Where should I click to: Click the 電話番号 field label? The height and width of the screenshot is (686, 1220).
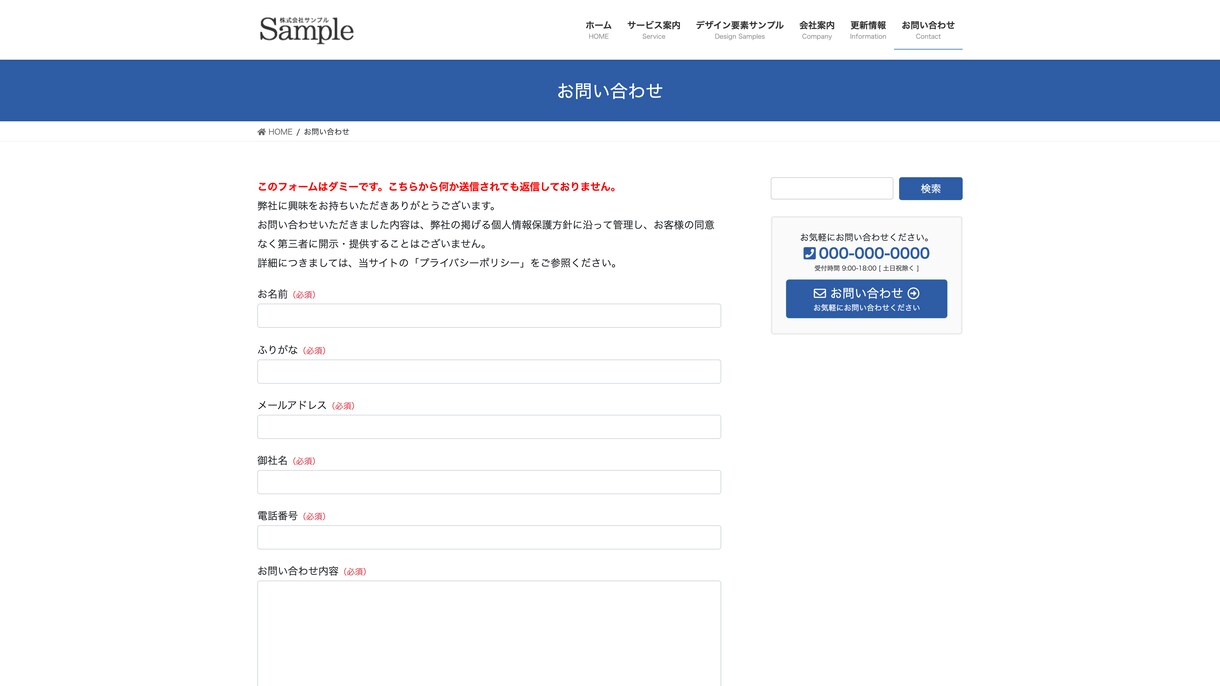point(277,515)
